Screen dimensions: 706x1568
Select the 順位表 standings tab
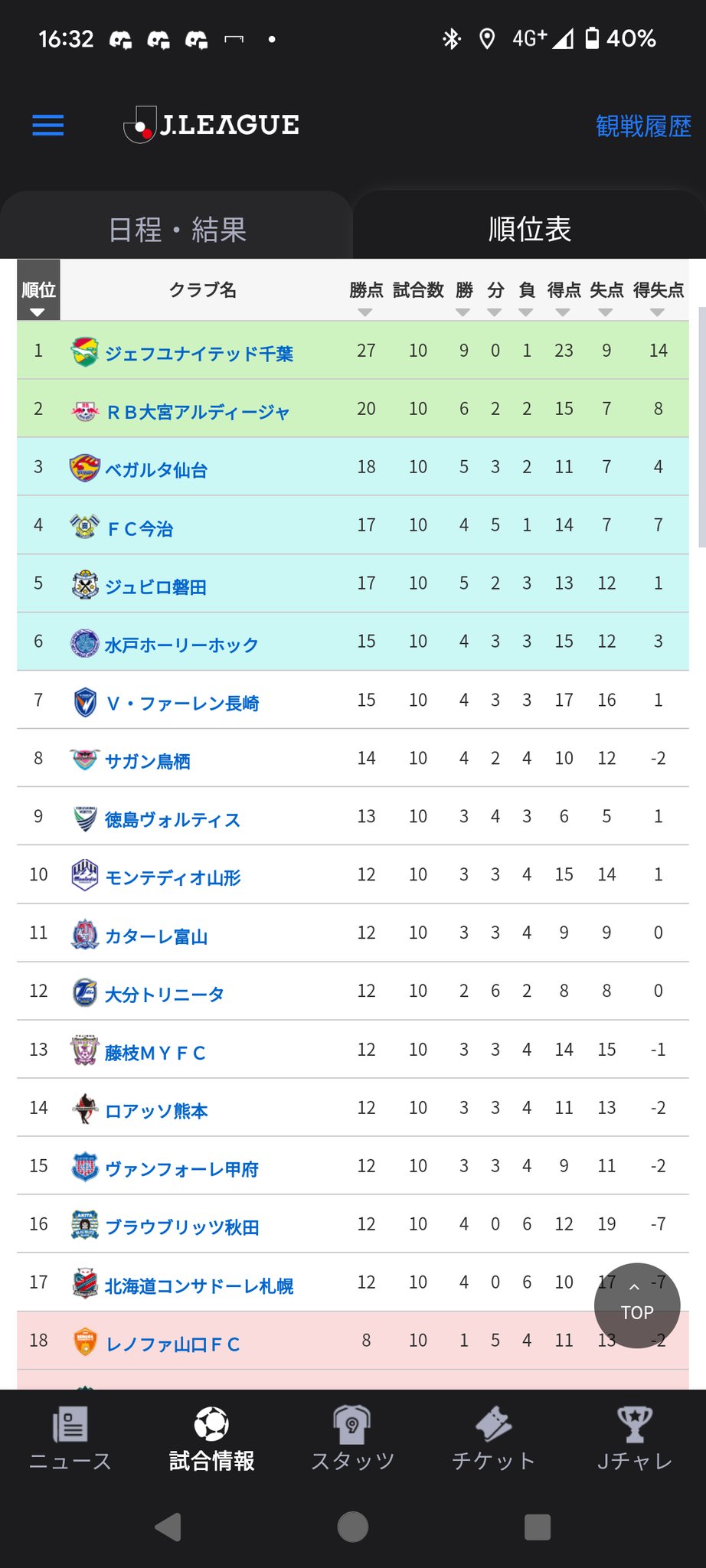[530, 229]
